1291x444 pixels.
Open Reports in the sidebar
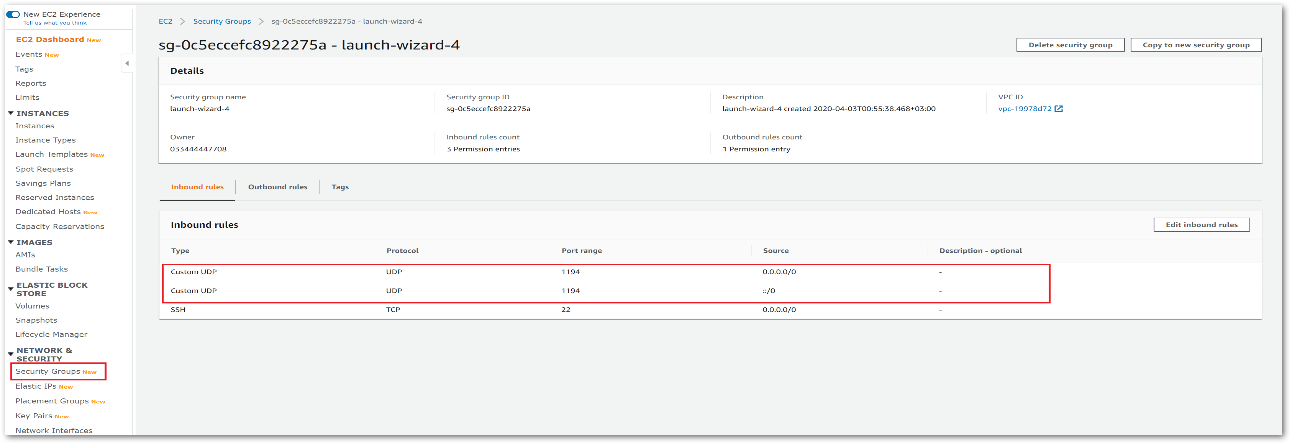pyautogui.click(x=31, y=83)
